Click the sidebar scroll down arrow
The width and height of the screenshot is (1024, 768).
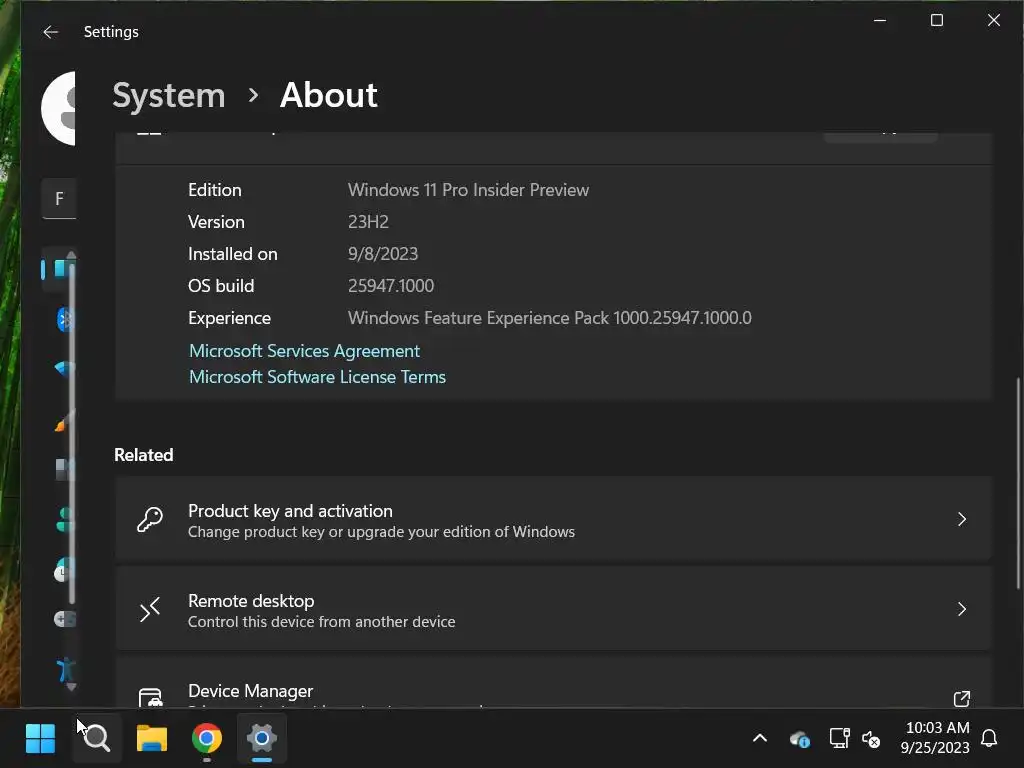tap(71, 687)
